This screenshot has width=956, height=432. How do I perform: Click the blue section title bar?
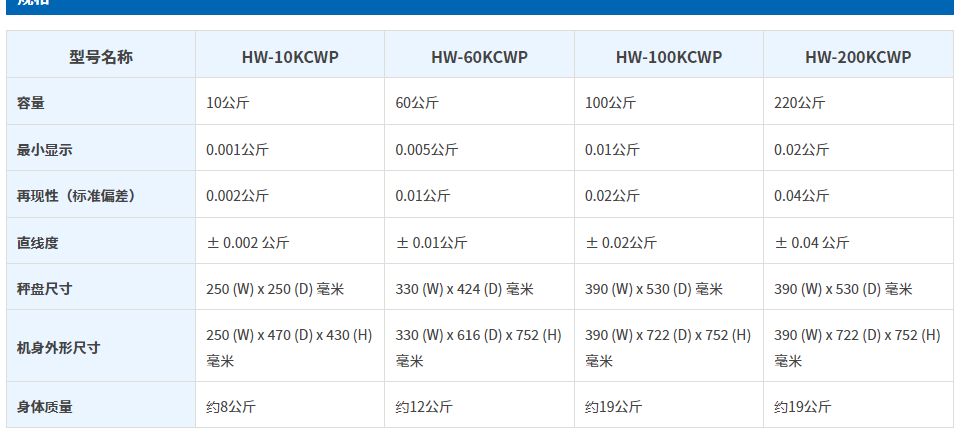tap(478, 6)
